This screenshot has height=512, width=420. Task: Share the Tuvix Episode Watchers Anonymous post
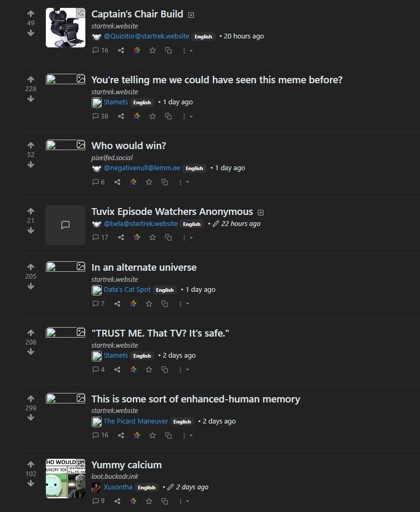(121, 237)
